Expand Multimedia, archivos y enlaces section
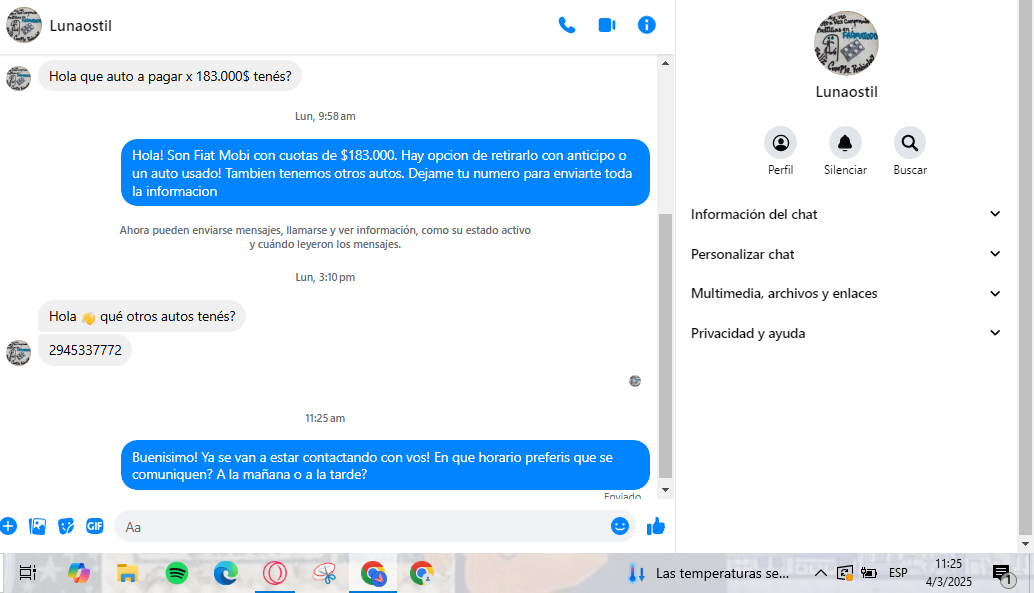 click(845, 294)
